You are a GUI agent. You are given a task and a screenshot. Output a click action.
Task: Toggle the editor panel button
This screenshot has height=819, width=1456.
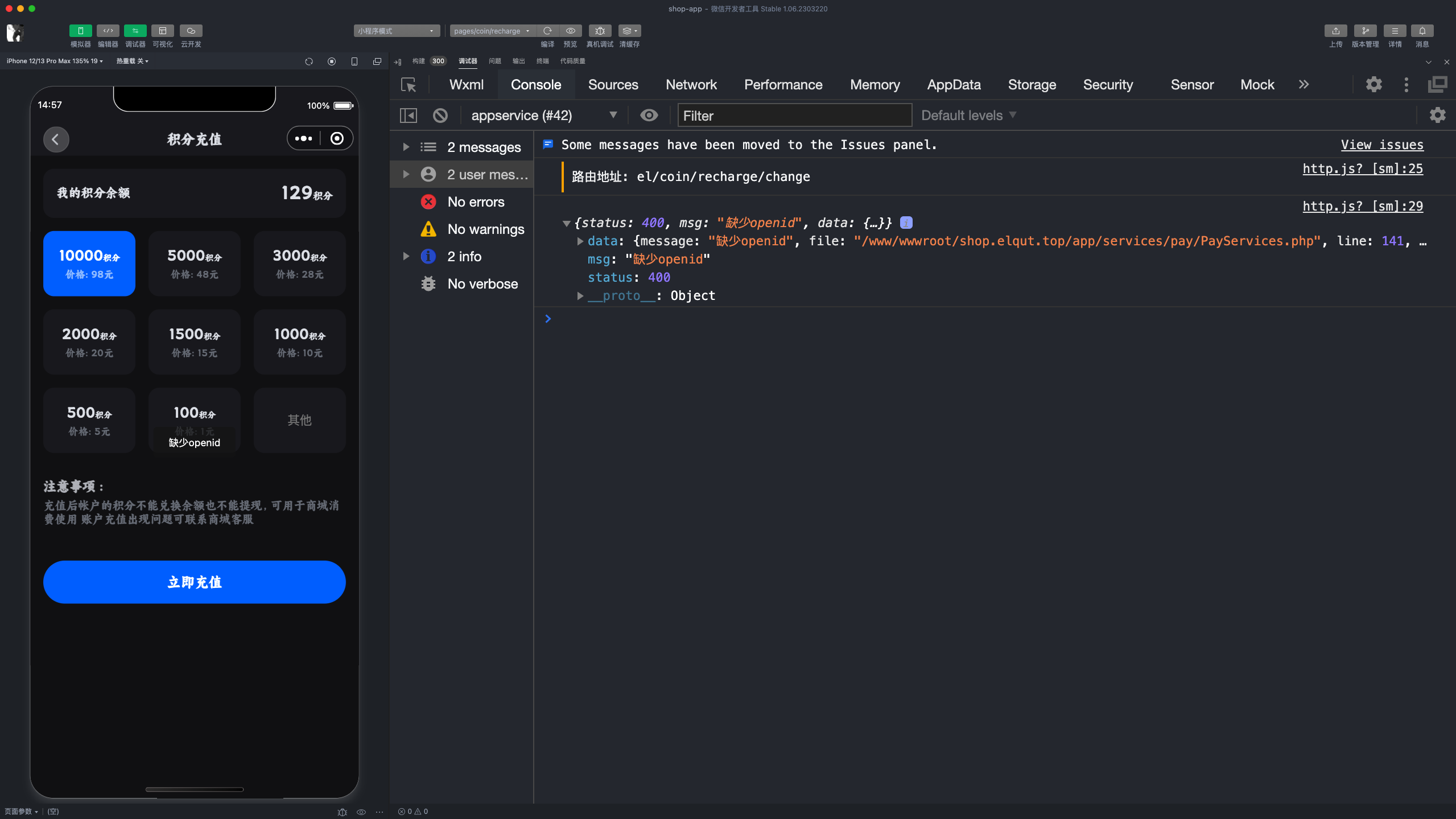pos(108,31)
